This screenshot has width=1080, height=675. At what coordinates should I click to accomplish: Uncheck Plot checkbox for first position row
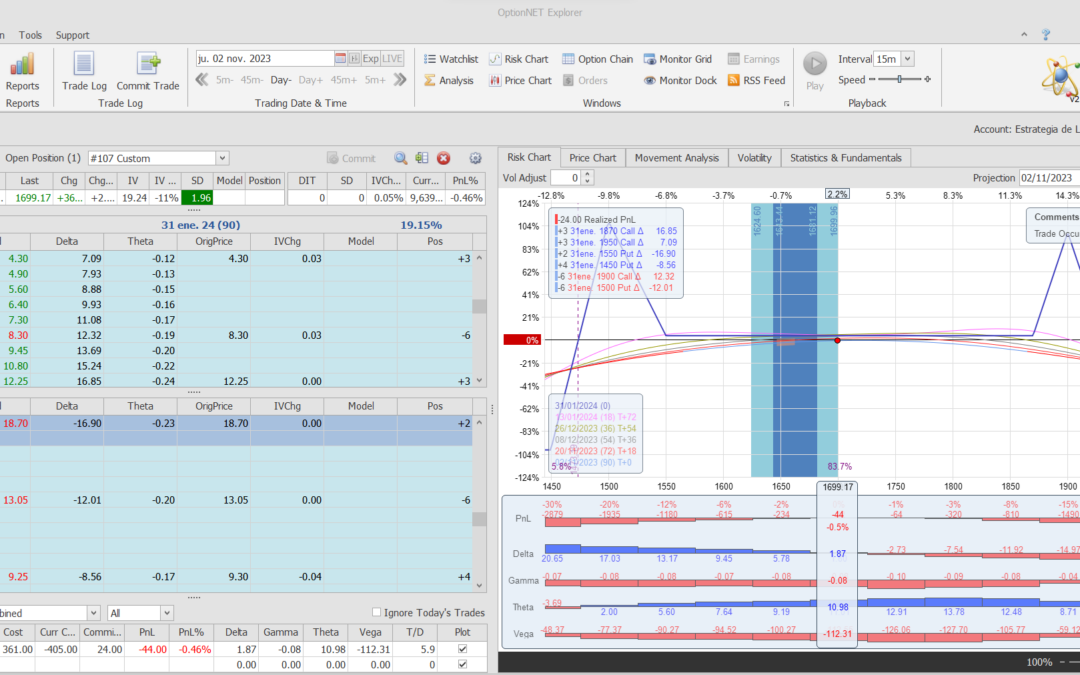click(x=461, y=649)
